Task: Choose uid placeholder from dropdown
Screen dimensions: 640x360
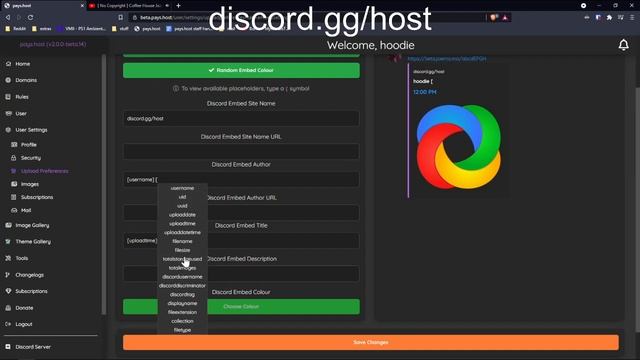Action: click(182, 197)
